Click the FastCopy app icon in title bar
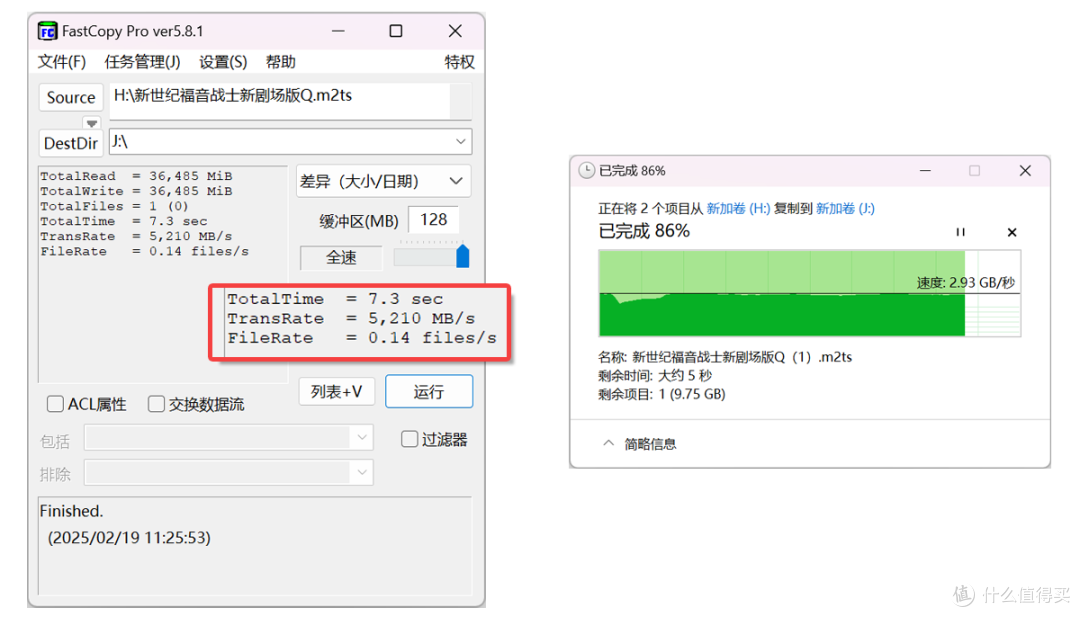Image resolution: width=1080 pixels, height=617 pixels. click(x=47, y=31)
